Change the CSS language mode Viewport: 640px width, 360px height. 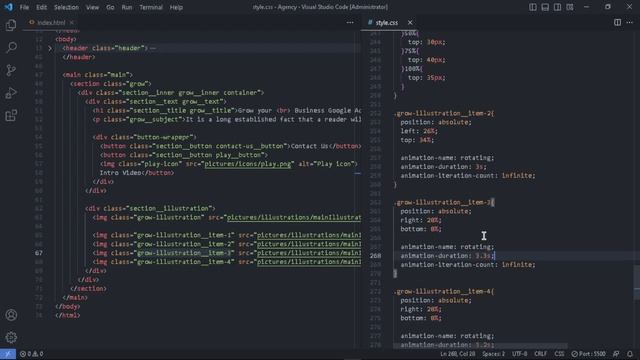coord(559,354)
